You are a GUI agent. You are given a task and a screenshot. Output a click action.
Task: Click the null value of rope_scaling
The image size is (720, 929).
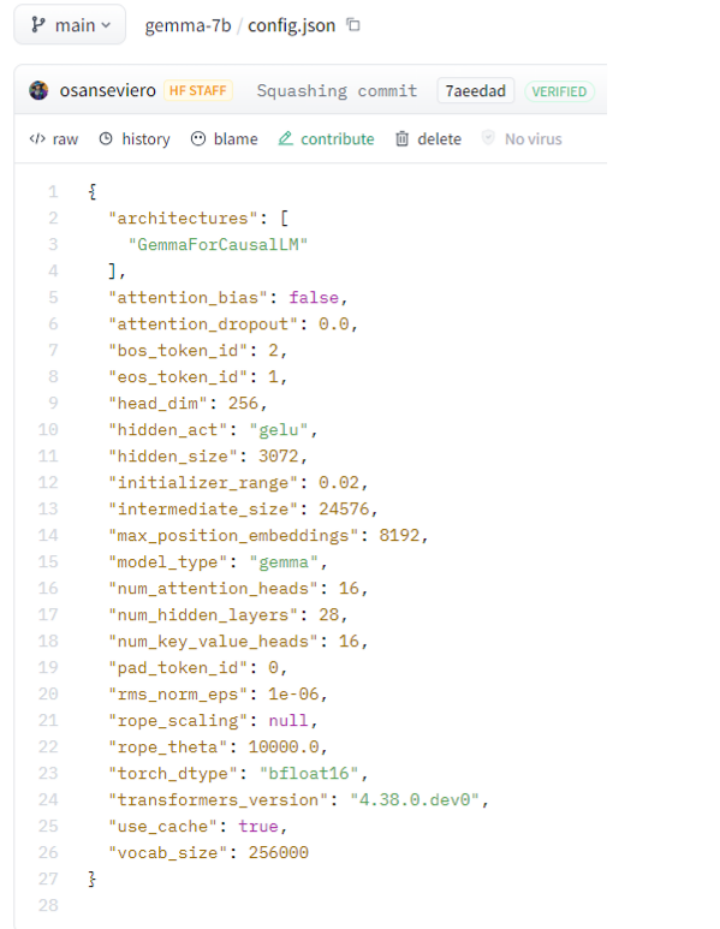[x=289, y=720]
